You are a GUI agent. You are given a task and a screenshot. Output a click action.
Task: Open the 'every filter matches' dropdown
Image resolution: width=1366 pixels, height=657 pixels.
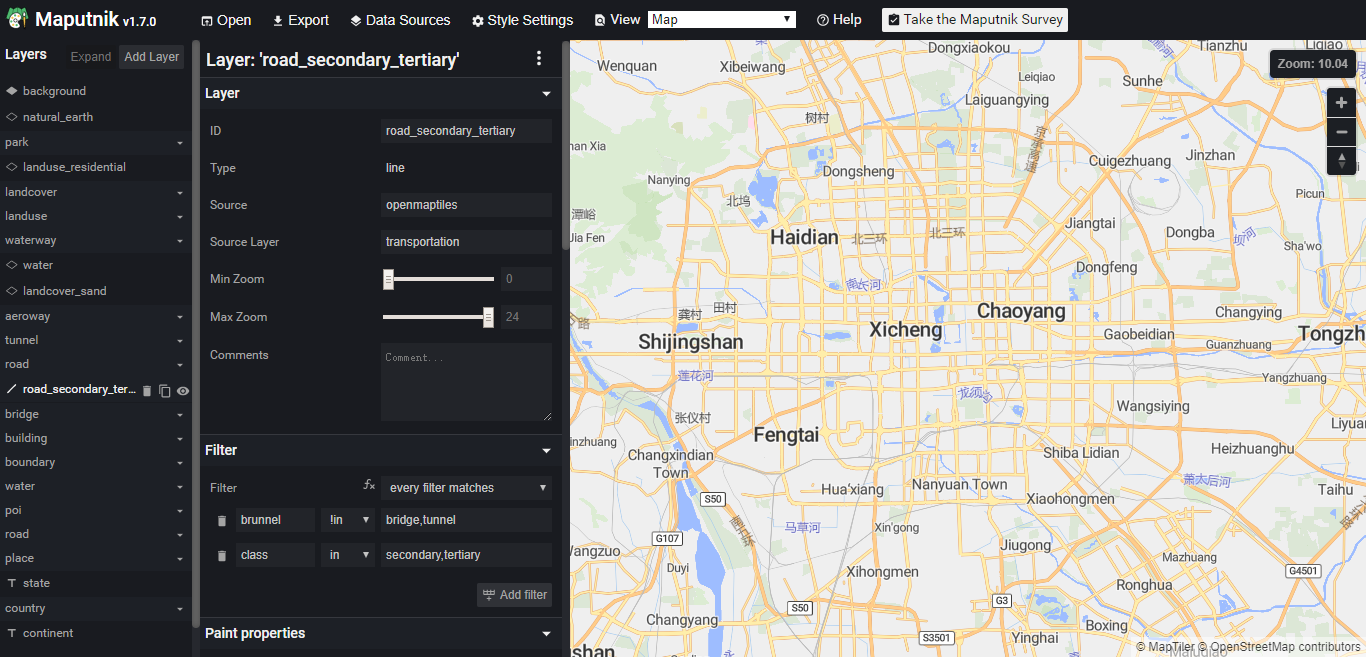(466, 488)
